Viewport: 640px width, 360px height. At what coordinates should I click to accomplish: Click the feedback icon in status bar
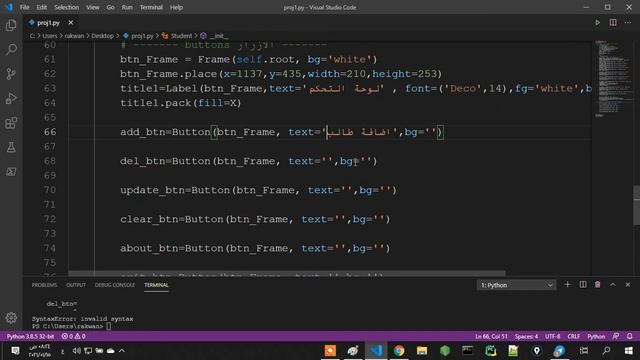[x=616, y=336]
